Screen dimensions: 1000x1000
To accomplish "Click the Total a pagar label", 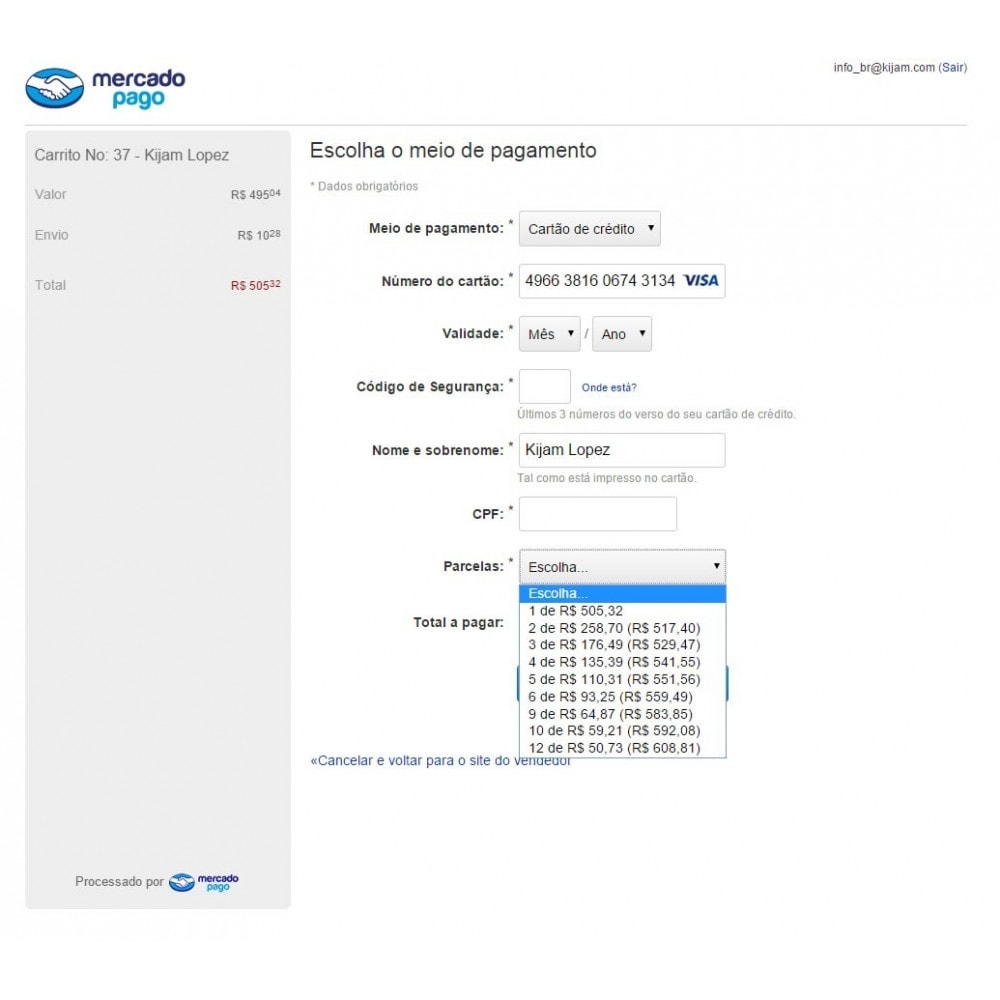I will pyautogui.click(x=458, y=622).
